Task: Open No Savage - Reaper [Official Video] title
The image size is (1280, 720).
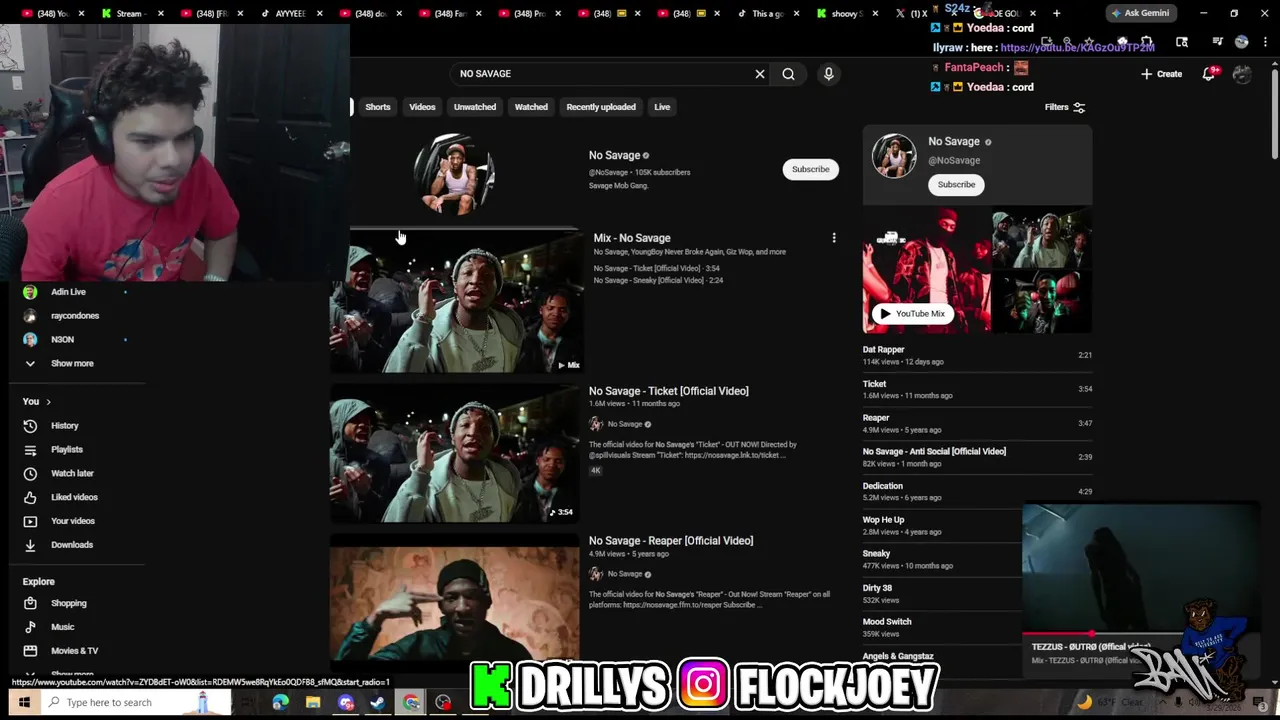Action: point(671,541)
